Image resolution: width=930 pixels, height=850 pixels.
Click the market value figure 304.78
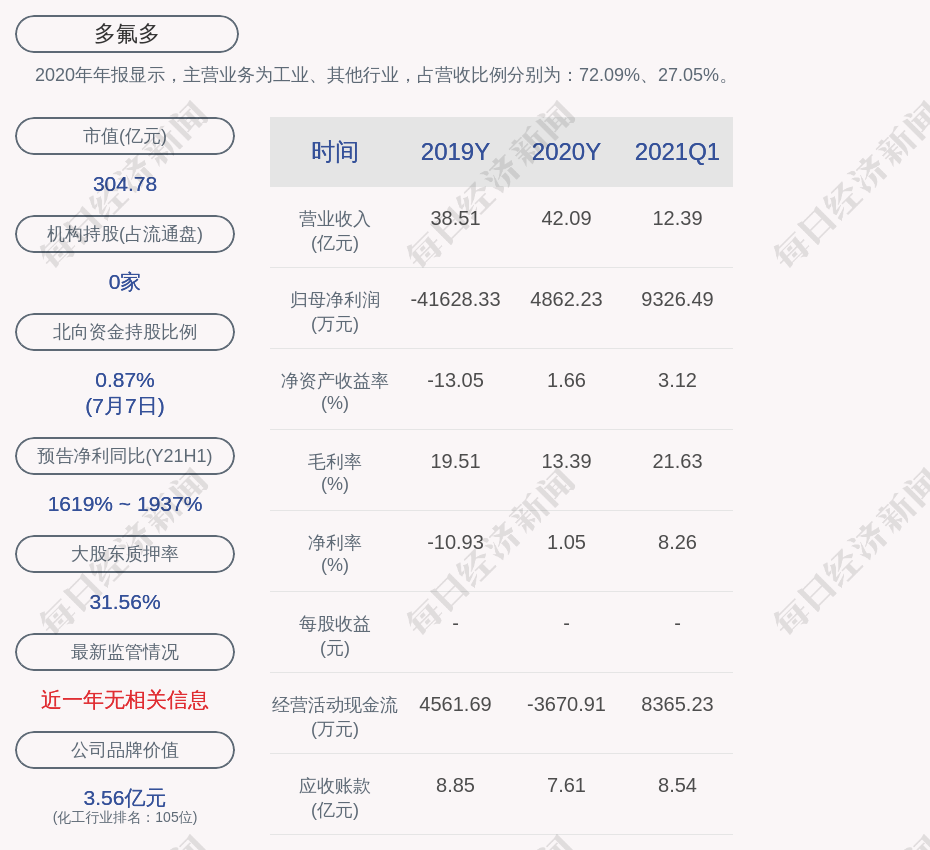click(x=125, y=184)
